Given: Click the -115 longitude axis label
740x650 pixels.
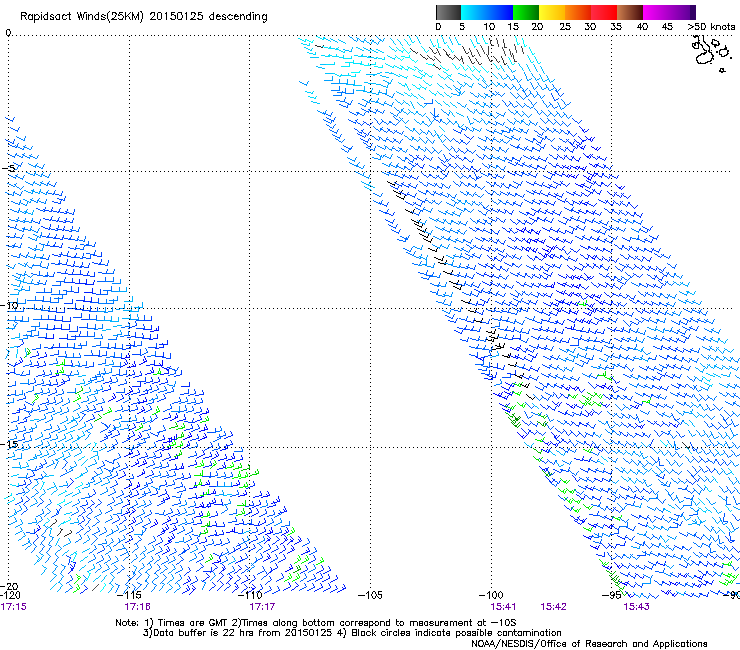Looking at the screenshot, I should click(x=129, y=595).
